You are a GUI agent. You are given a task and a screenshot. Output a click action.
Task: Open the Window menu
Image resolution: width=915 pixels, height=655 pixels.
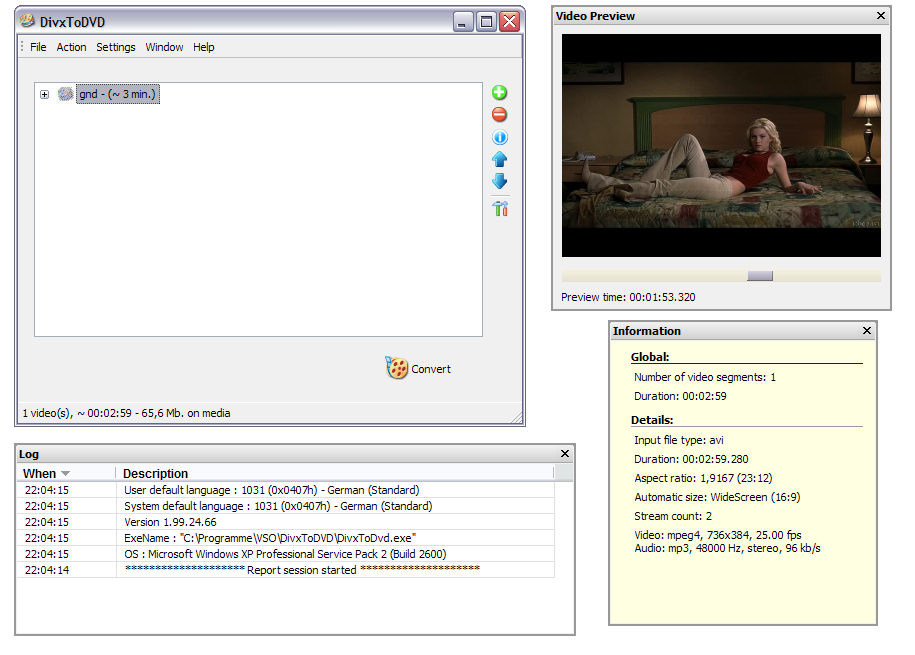pyautogui.click(x=164, y=47)
